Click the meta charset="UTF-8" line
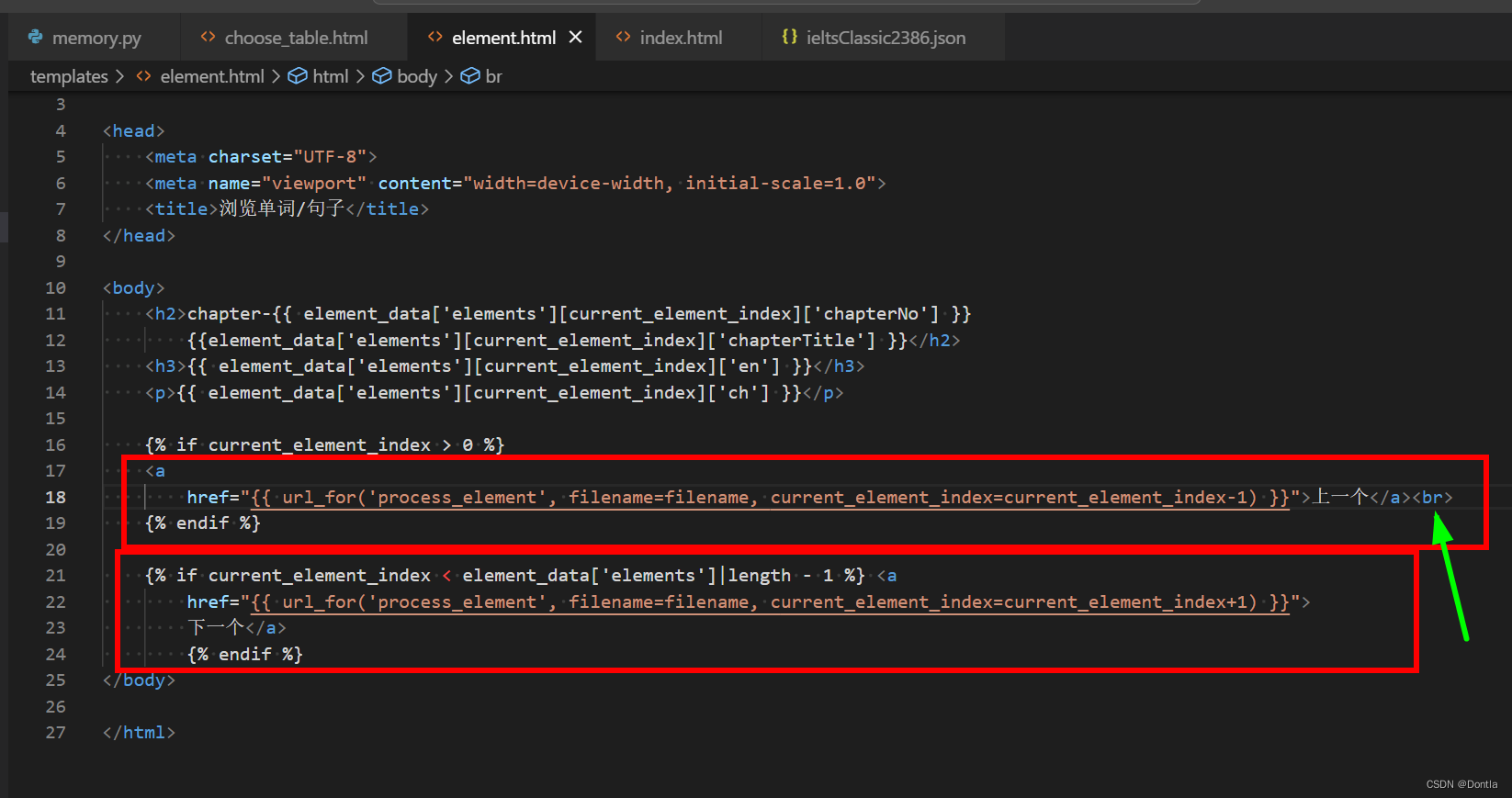This screenshot has width=1512, height=798. pos(261,157)
